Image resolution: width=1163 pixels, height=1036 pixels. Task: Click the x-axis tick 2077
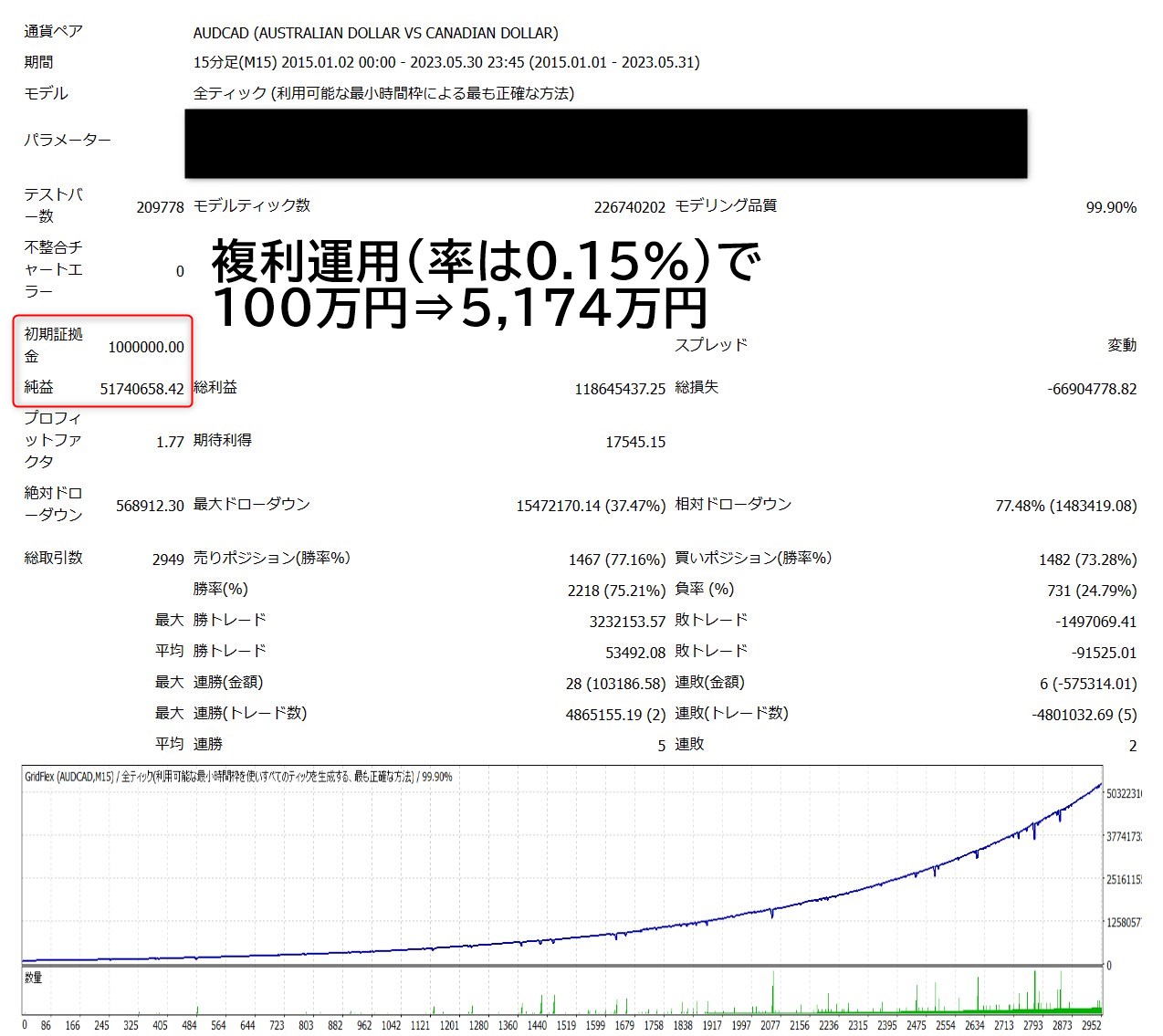click(x=770, y=1026)
